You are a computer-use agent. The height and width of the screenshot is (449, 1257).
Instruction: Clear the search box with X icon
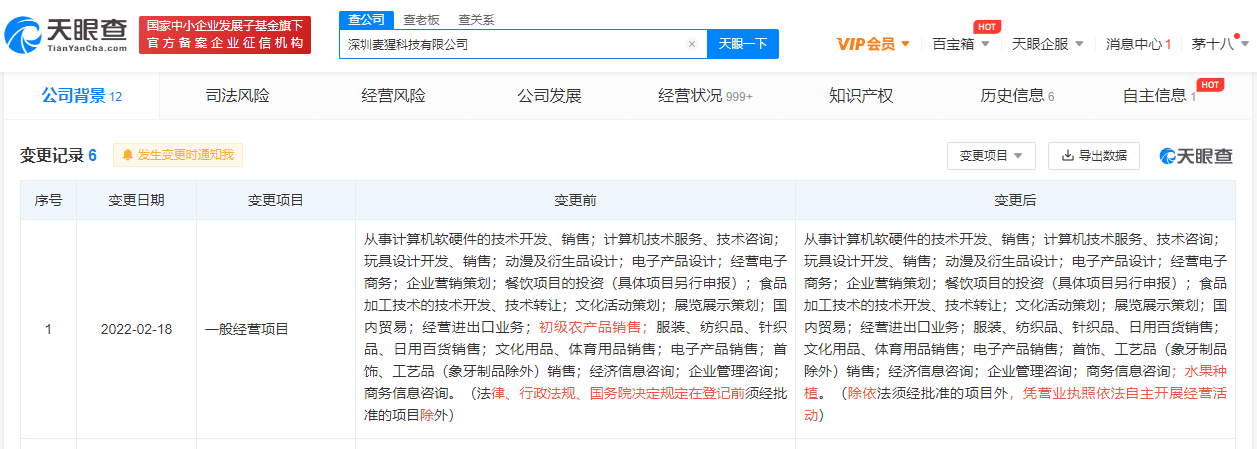pos(691,44)
